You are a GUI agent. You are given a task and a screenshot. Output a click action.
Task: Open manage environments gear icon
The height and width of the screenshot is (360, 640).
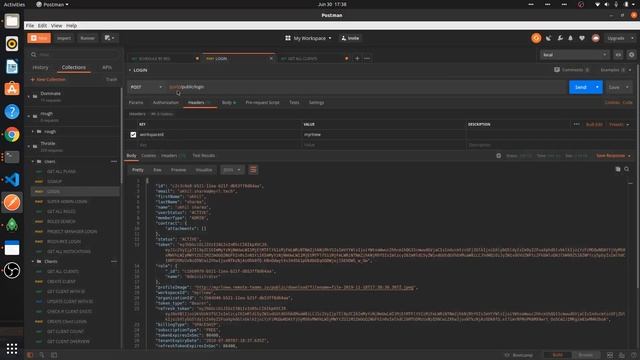(631, 55)
